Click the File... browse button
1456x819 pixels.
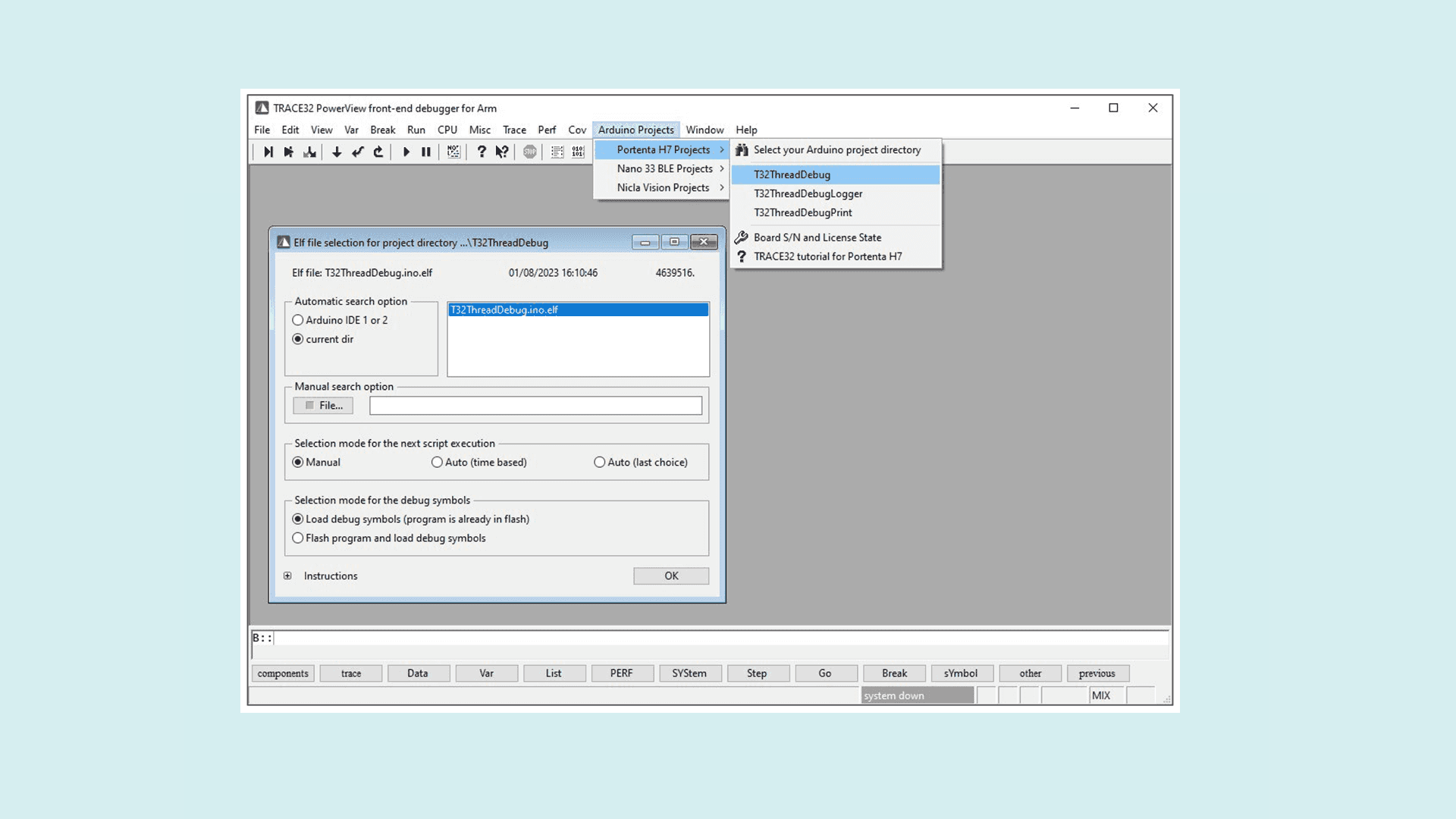(323, 406)
